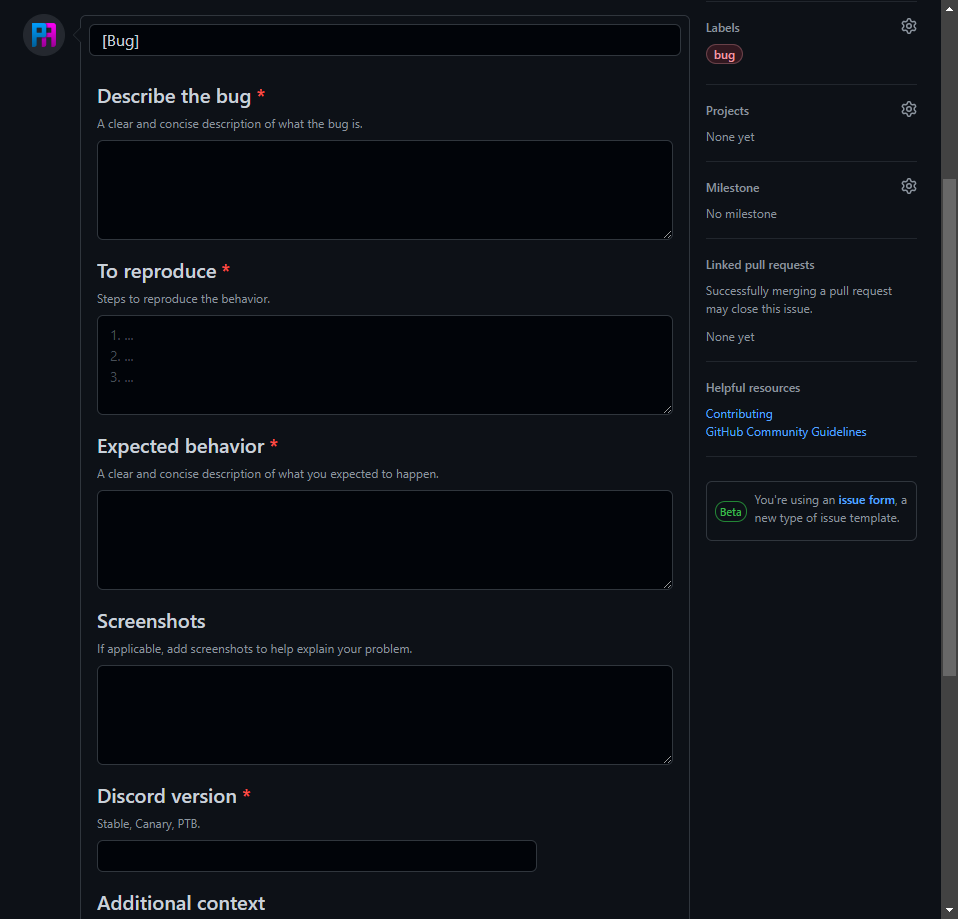
Task: Open the Milestone settings gear
Action: 909,186
